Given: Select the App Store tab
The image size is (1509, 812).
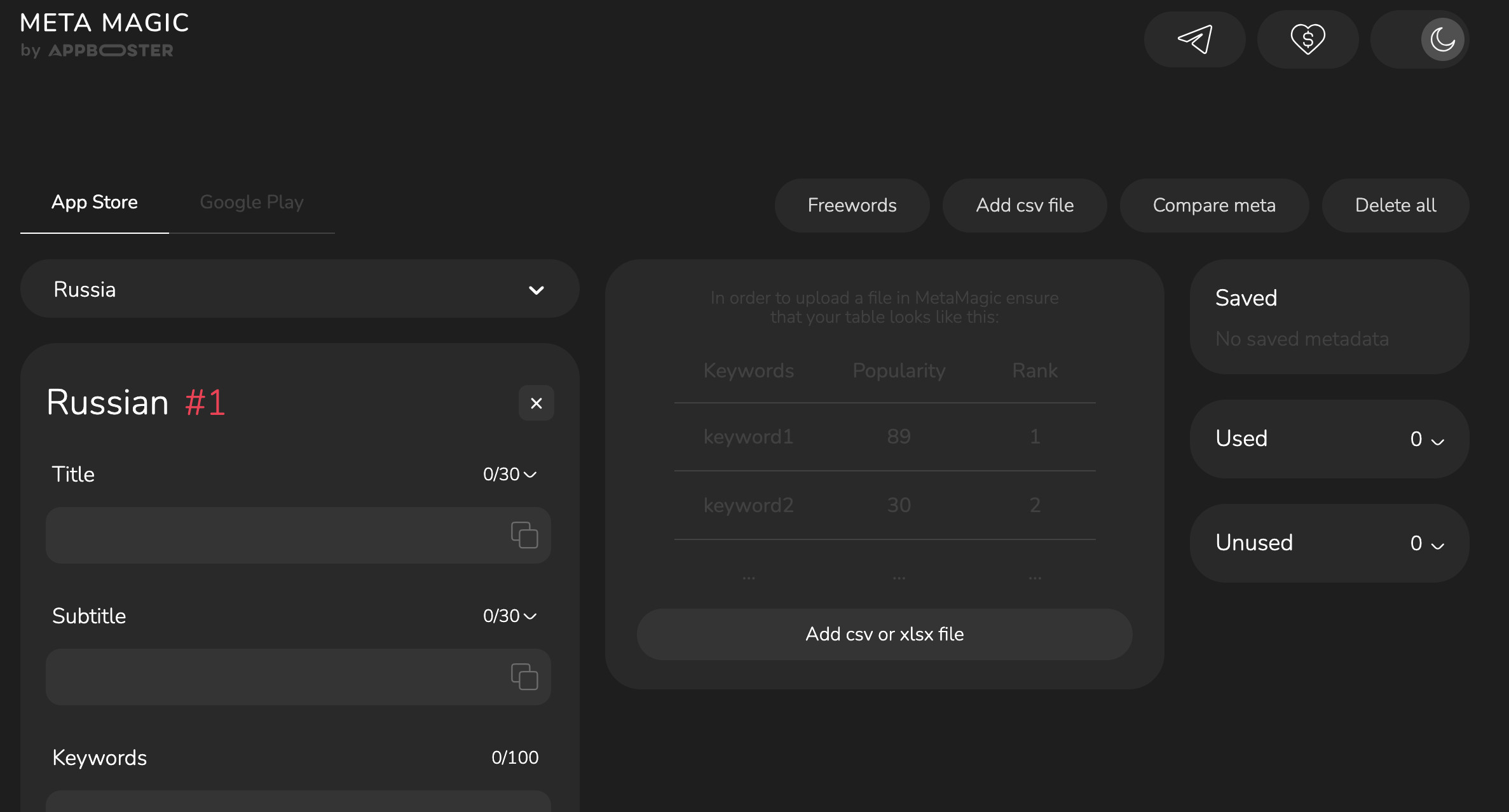Looking at the screenshot, I should coord(95,202).
